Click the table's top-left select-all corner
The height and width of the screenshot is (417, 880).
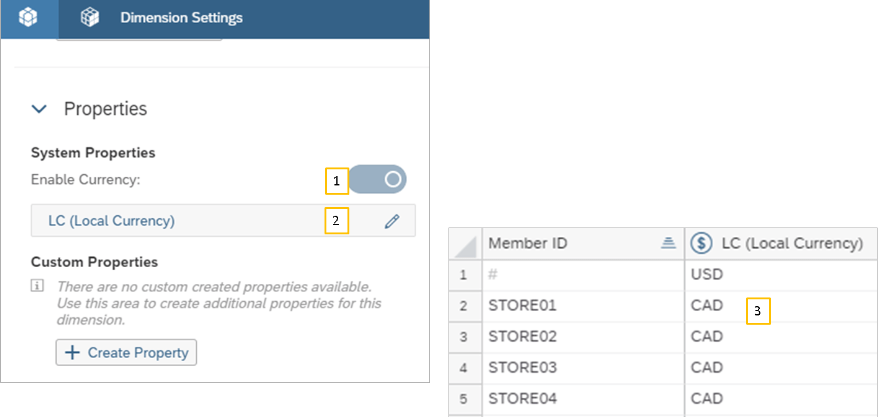[x=463, y=243]
